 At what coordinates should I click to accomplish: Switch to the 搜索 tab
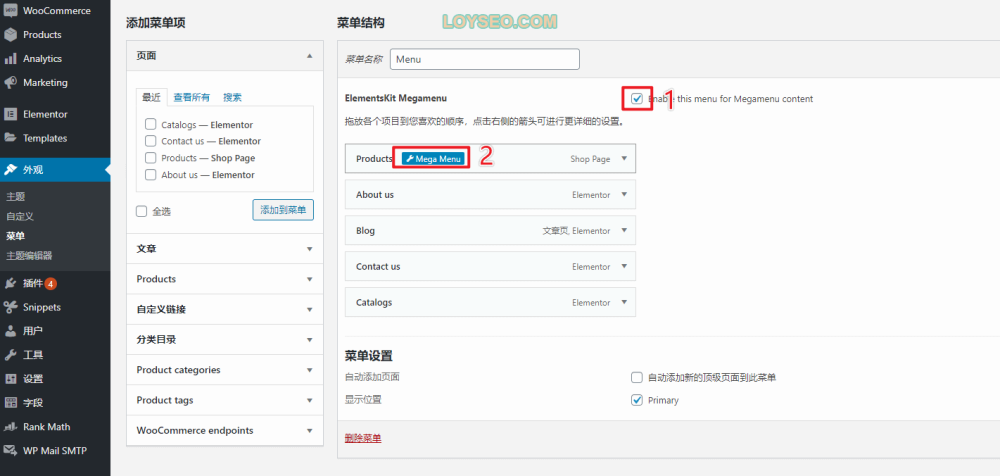click(x=232, y=98)
